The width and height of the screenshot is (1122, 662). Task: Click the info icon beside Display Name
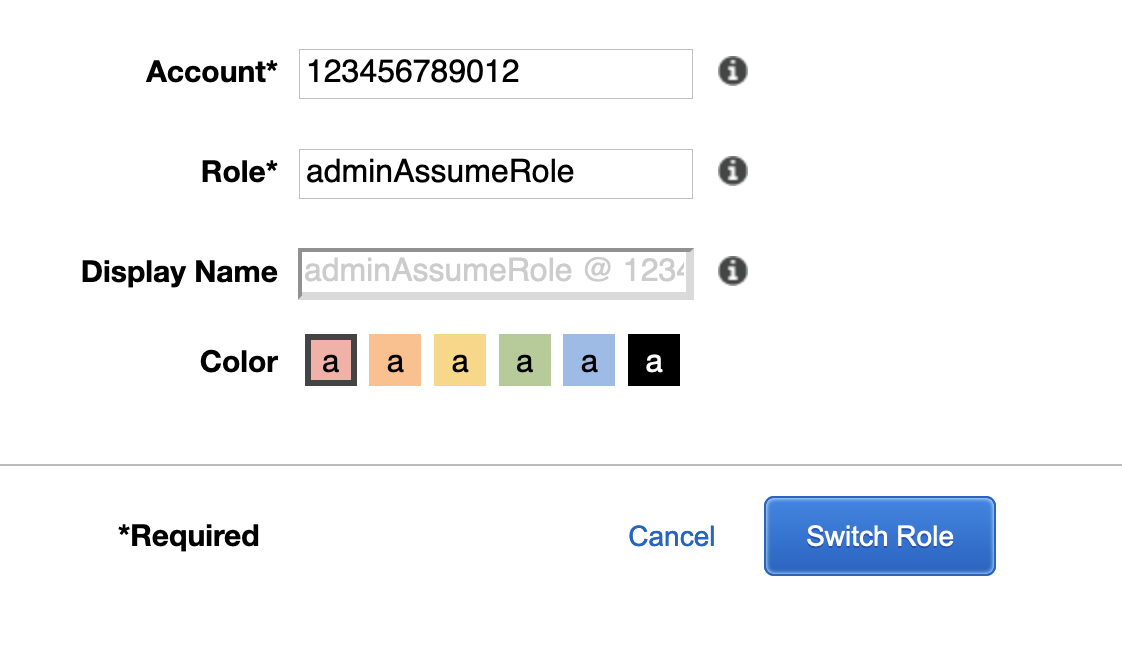pos(731,271)
